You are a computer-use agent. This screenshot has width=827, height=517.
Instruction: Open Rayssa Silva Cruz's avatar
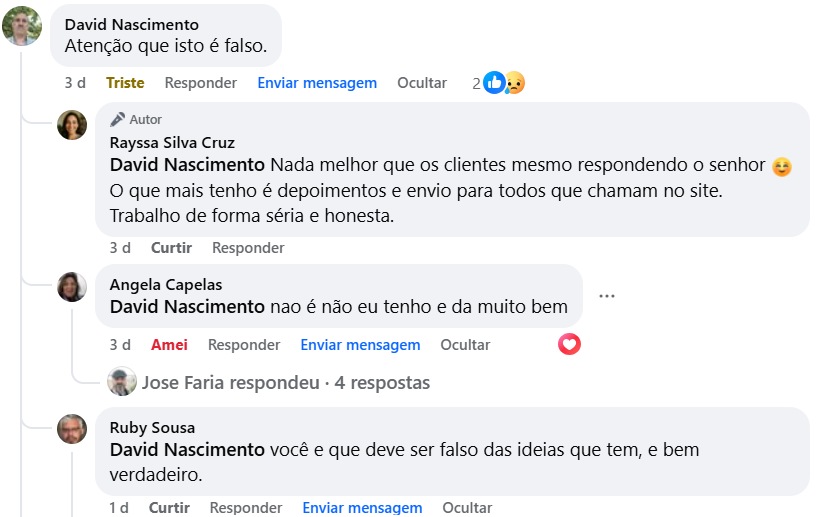point(72,125)
